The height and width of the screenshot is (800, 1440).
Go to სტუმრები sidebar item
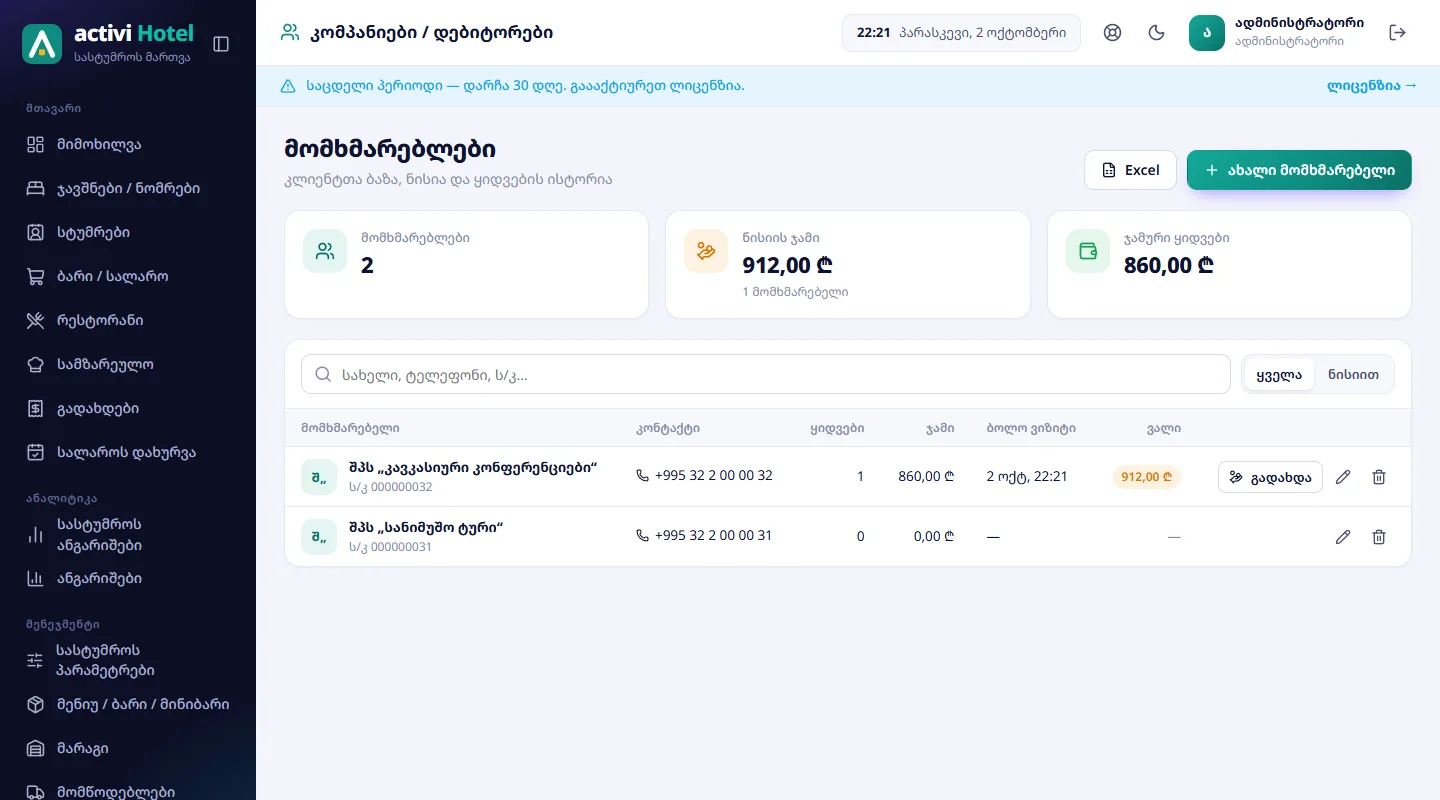tap(128, 232)
